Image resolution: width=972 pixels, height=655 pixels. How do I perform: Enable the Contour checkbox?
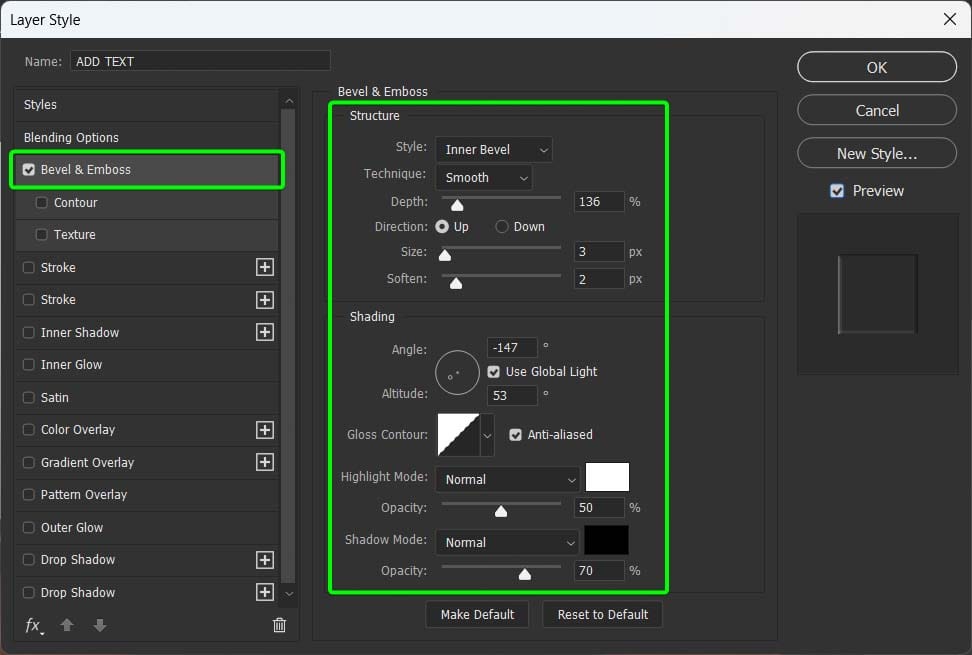pos(42,203)
